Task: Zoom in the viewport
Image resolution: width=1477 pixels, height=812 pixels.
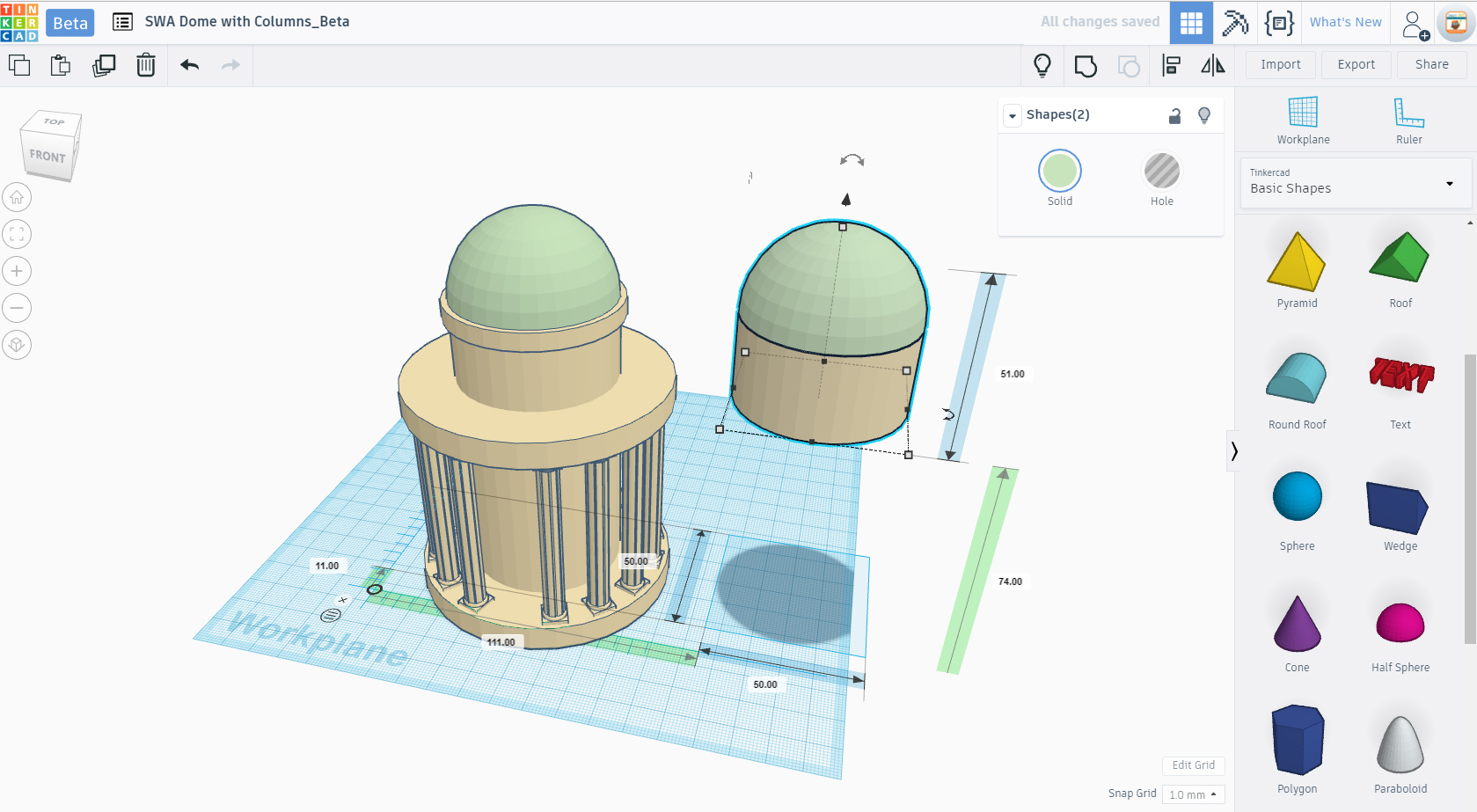Action: click(x=17, y=271)
